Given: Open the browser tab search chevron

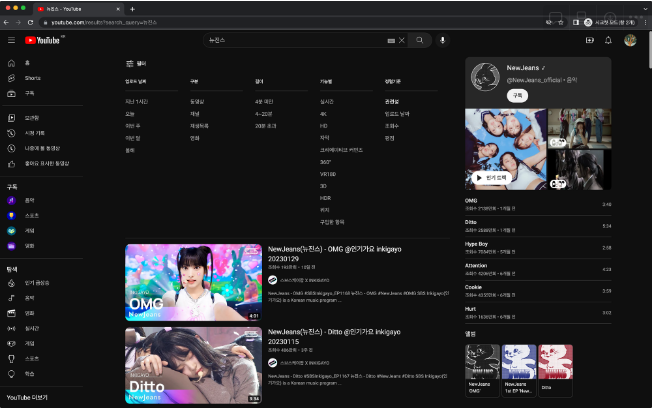Looking at the screenshot, I should (x=645, y=9).
